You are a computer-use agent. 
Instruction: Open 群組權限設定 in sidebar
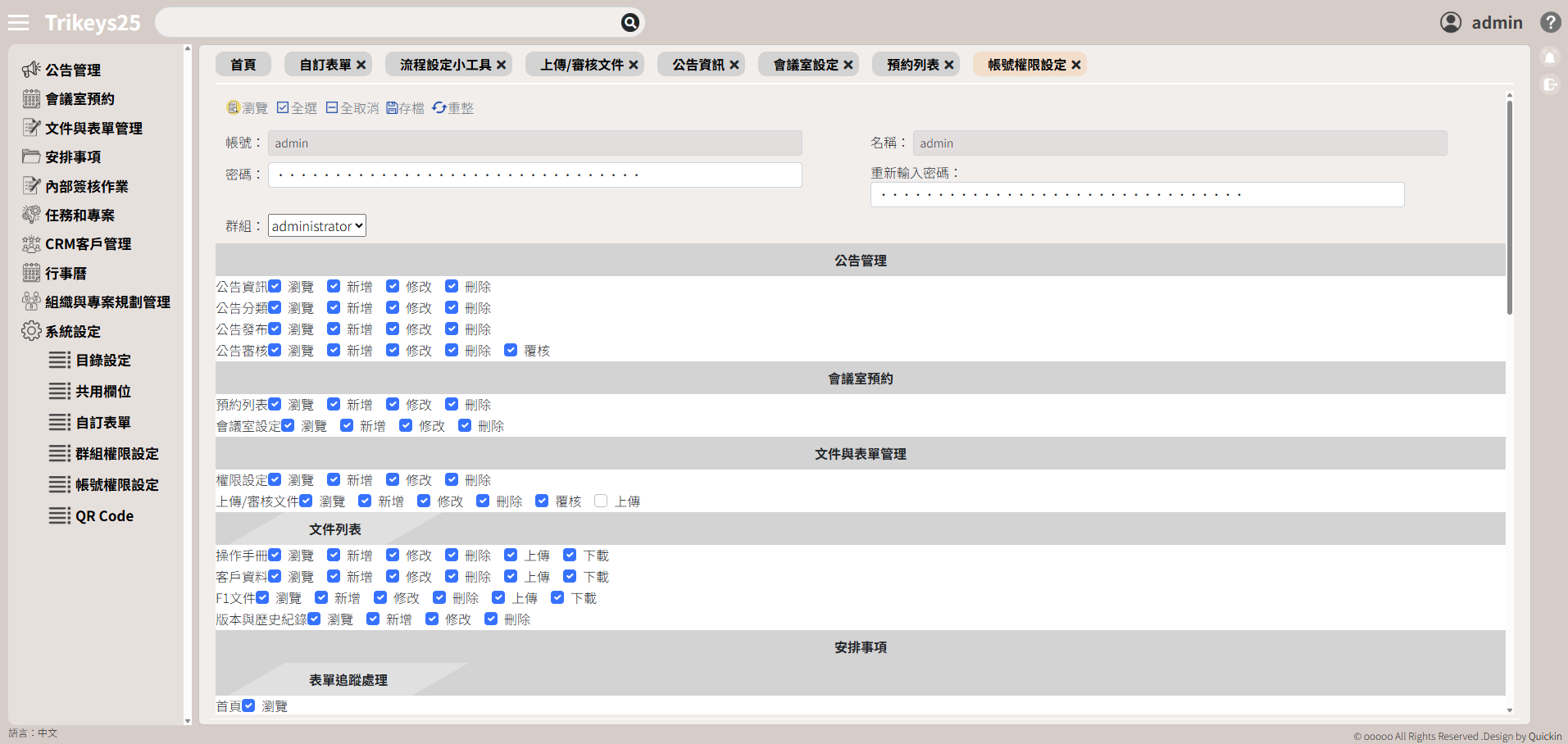[116, 454]
